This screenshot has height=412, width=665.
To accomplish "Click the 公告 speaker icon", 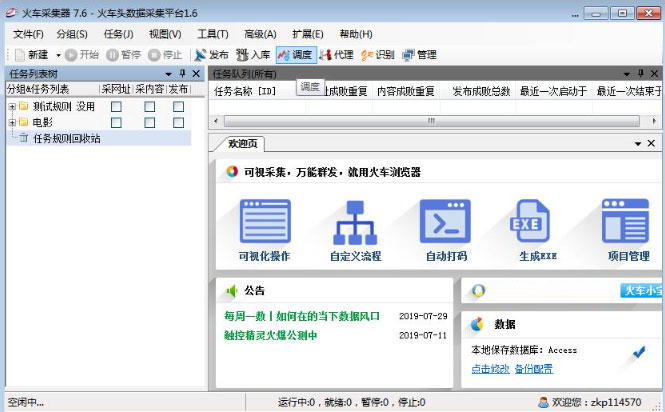I will click(x=231, y=291).
